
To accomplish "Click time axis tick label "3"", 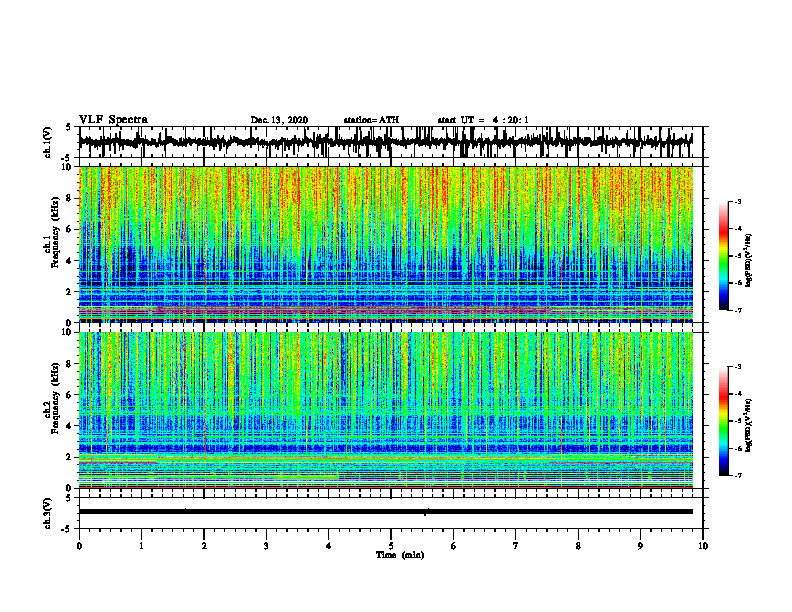I will coord(266,546).
